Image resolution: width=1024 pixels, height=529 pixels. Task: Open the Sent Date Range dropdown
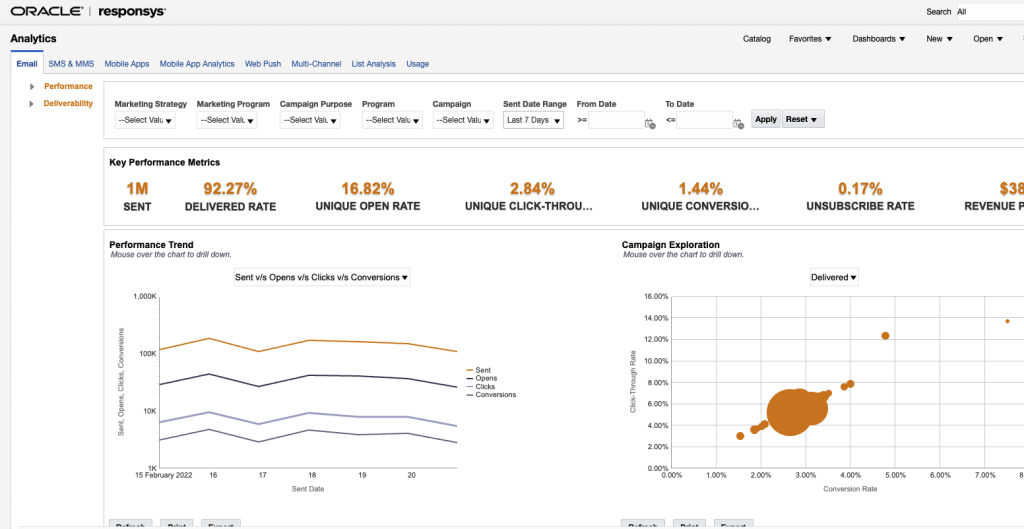[533, 120]
